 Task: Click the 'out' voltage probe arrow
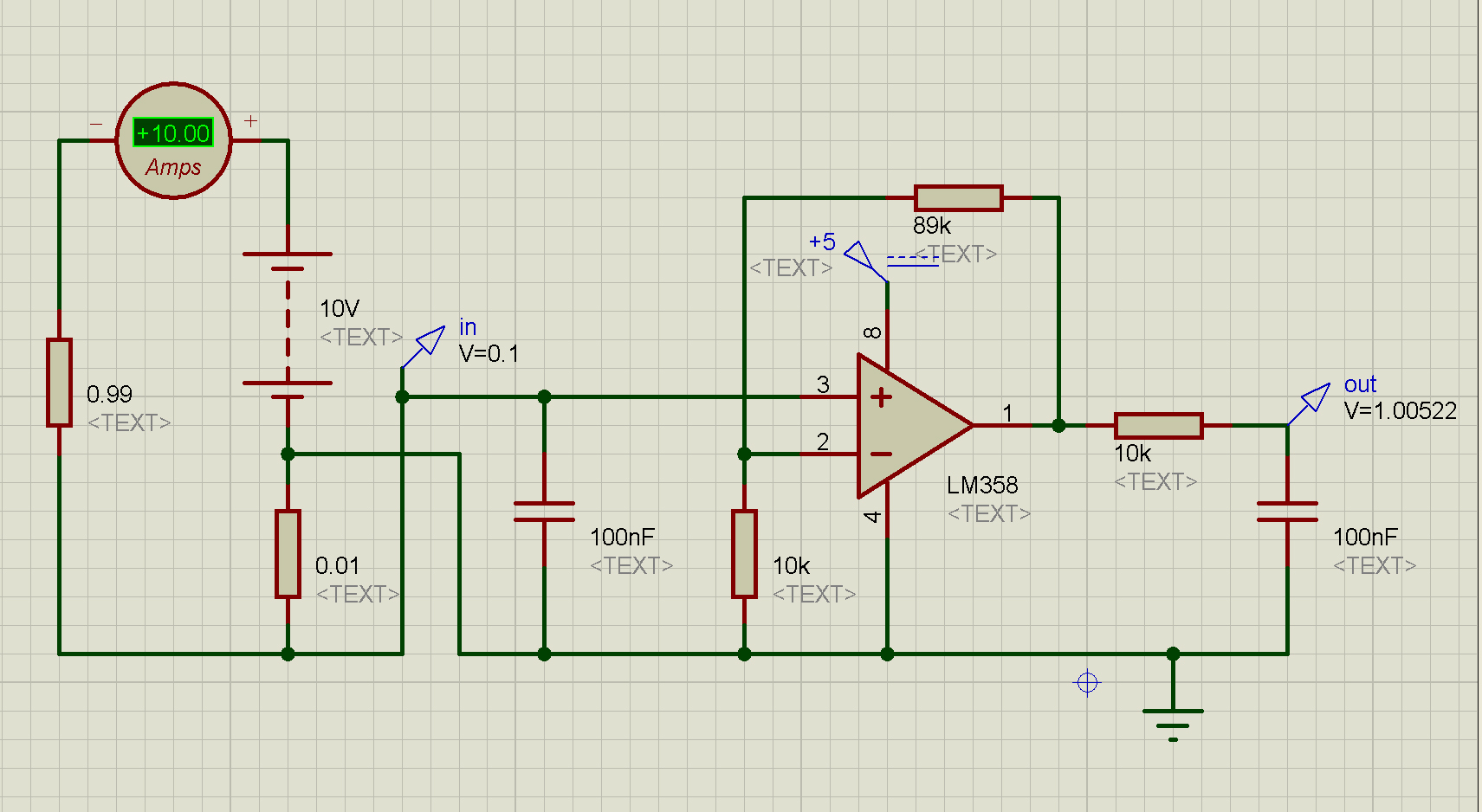point(1316,397)
